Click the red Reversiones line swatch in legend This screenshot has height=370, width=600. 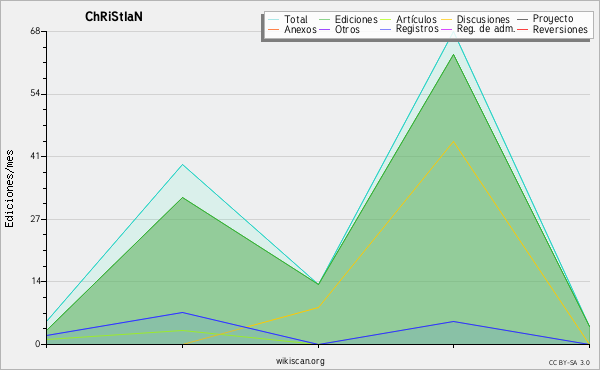coord(522,29)
